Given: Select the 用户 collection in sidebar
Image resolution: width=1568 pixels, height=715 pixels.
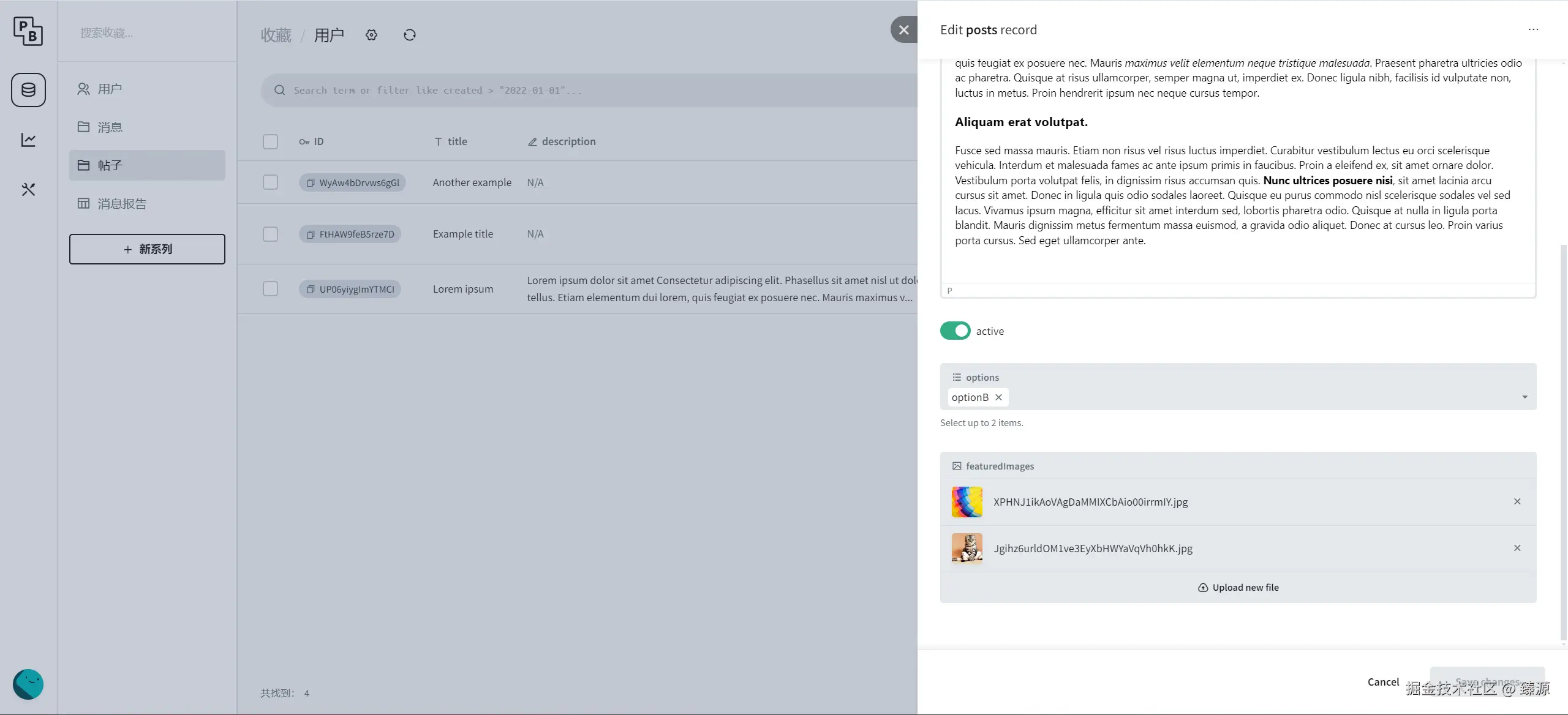Looking at the screenshot, I should [x=110, y=89].
